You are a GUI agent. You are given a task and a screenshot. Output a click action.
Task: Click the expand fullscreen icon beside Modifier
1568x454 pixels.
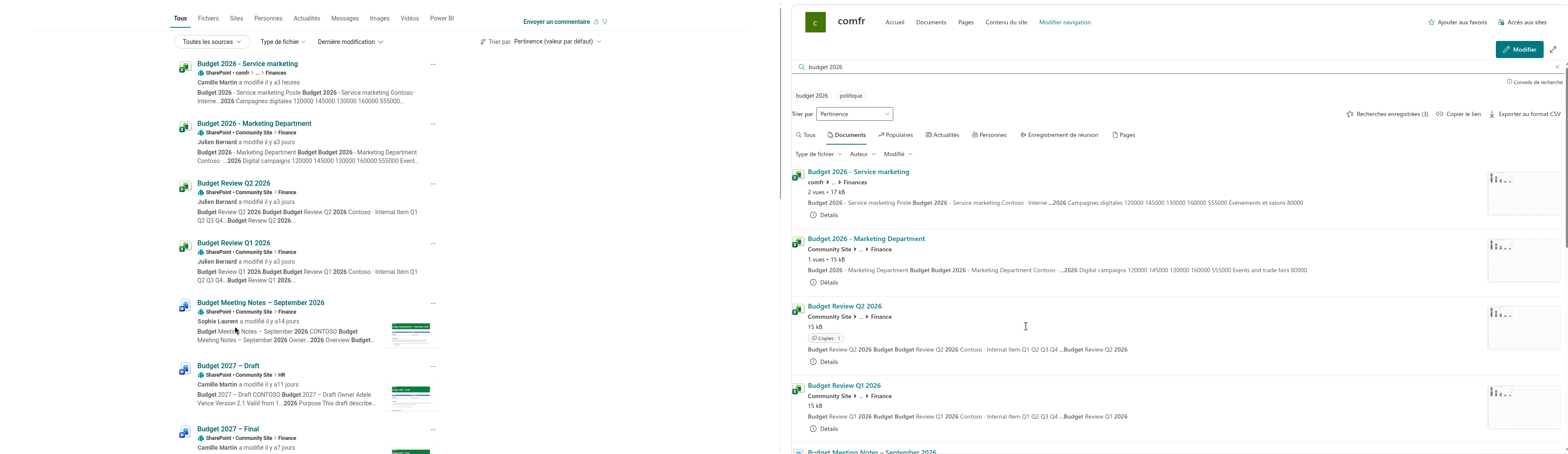pos(1553,49)
